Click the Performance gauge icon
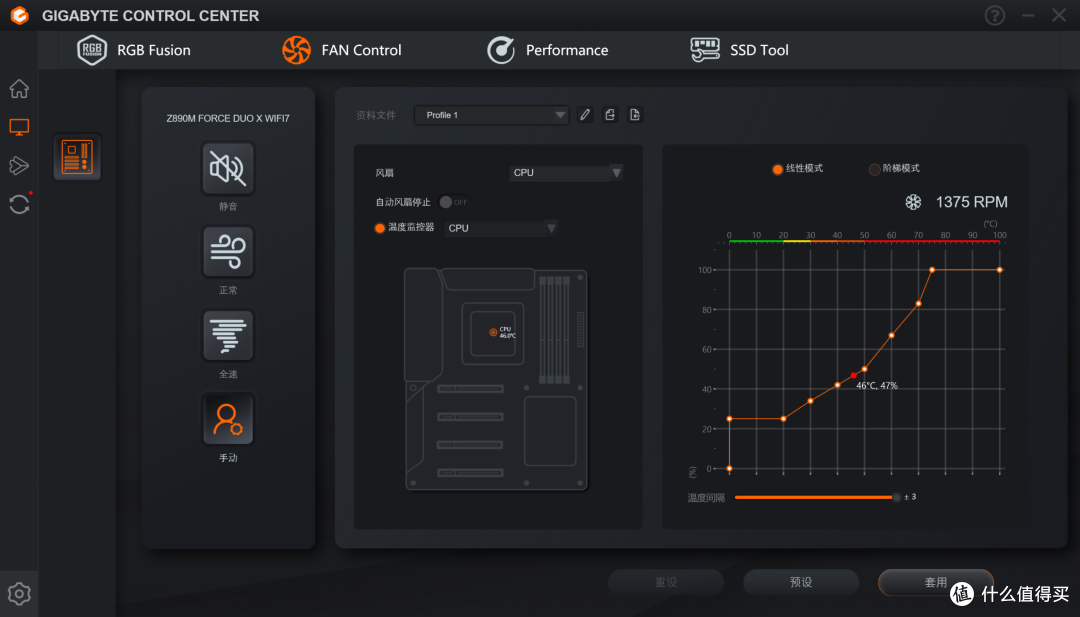Viewport: 1080px width, 617px height. [x=501, y=50]
